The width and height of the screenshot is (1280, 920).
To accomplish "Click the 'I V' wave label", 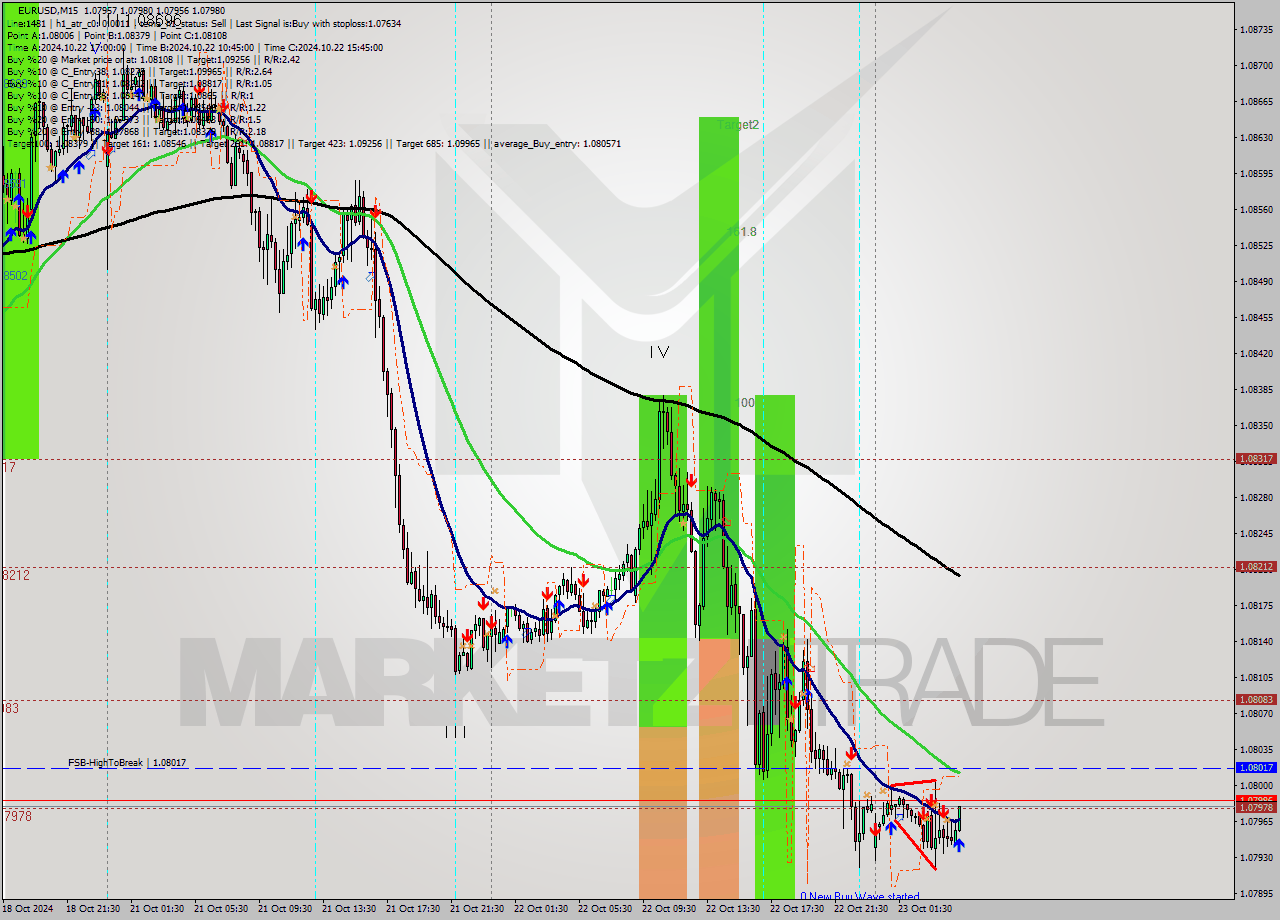I will 658,351.
